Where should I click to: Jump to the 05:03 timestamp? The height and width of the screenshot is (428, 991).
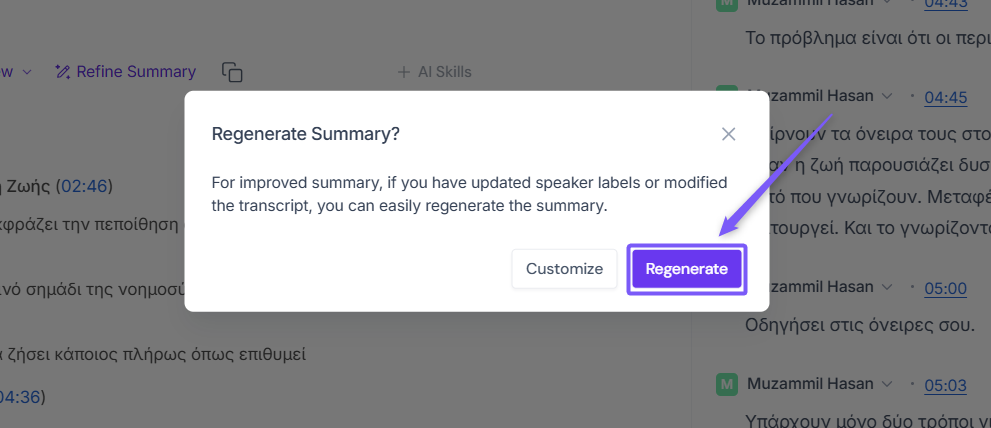click(x=945, y=385)
